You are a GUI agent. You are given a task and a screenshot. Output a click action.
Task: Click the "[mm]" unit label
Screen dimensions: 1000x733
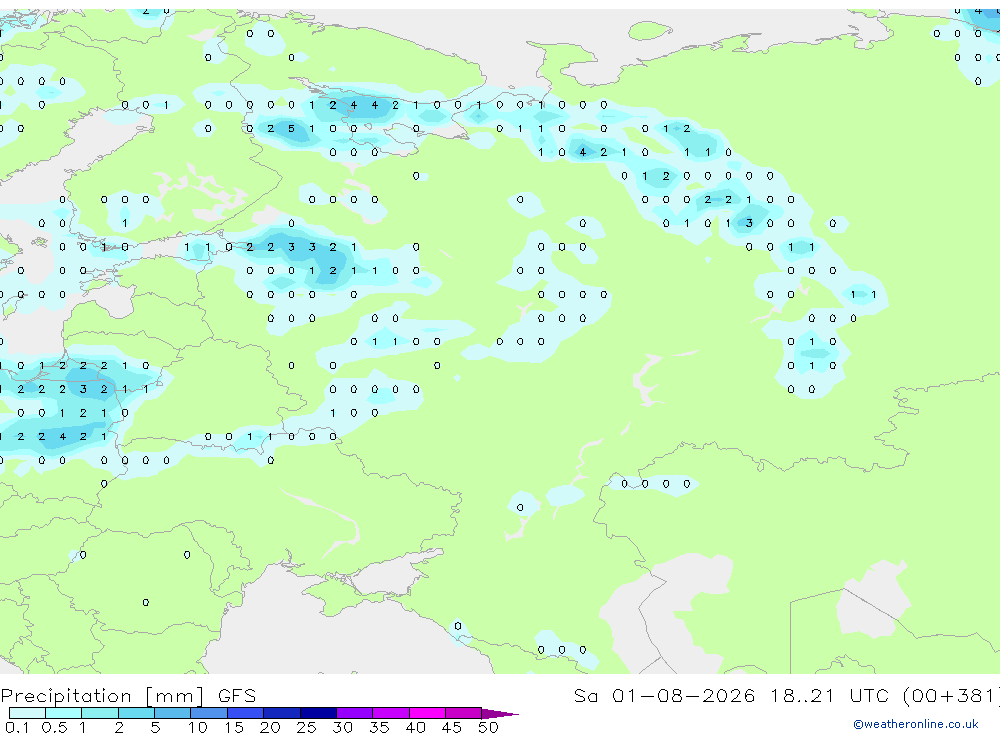tap(174, 696)
